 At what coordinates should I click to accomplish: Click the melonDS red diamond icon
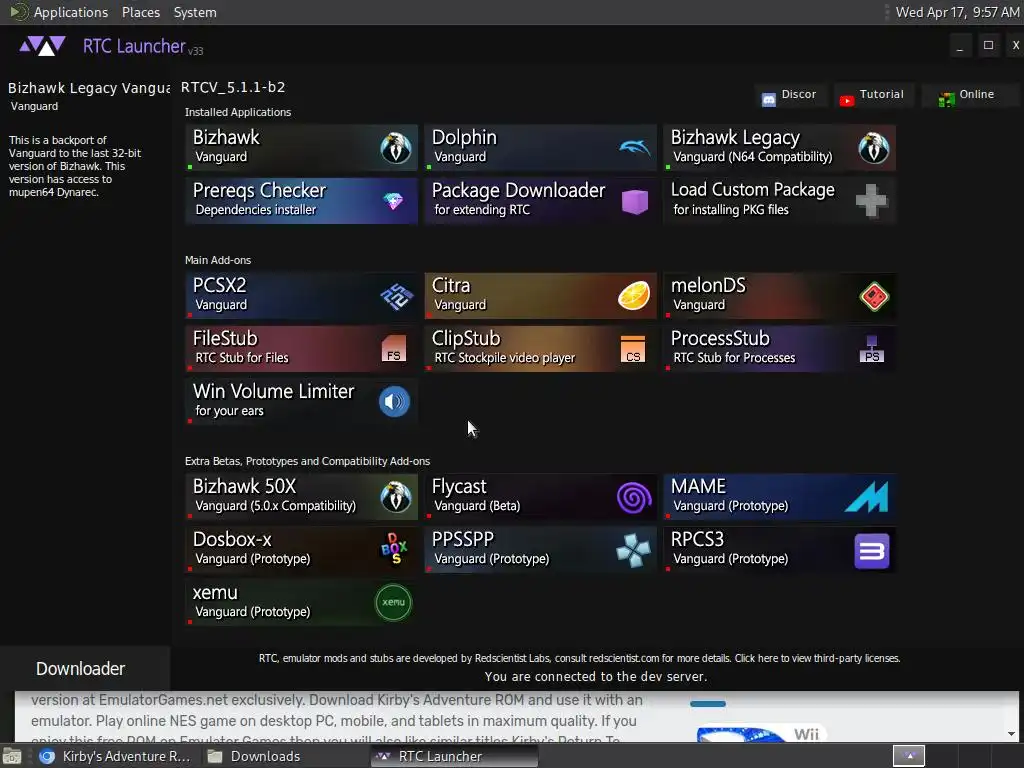874,296
